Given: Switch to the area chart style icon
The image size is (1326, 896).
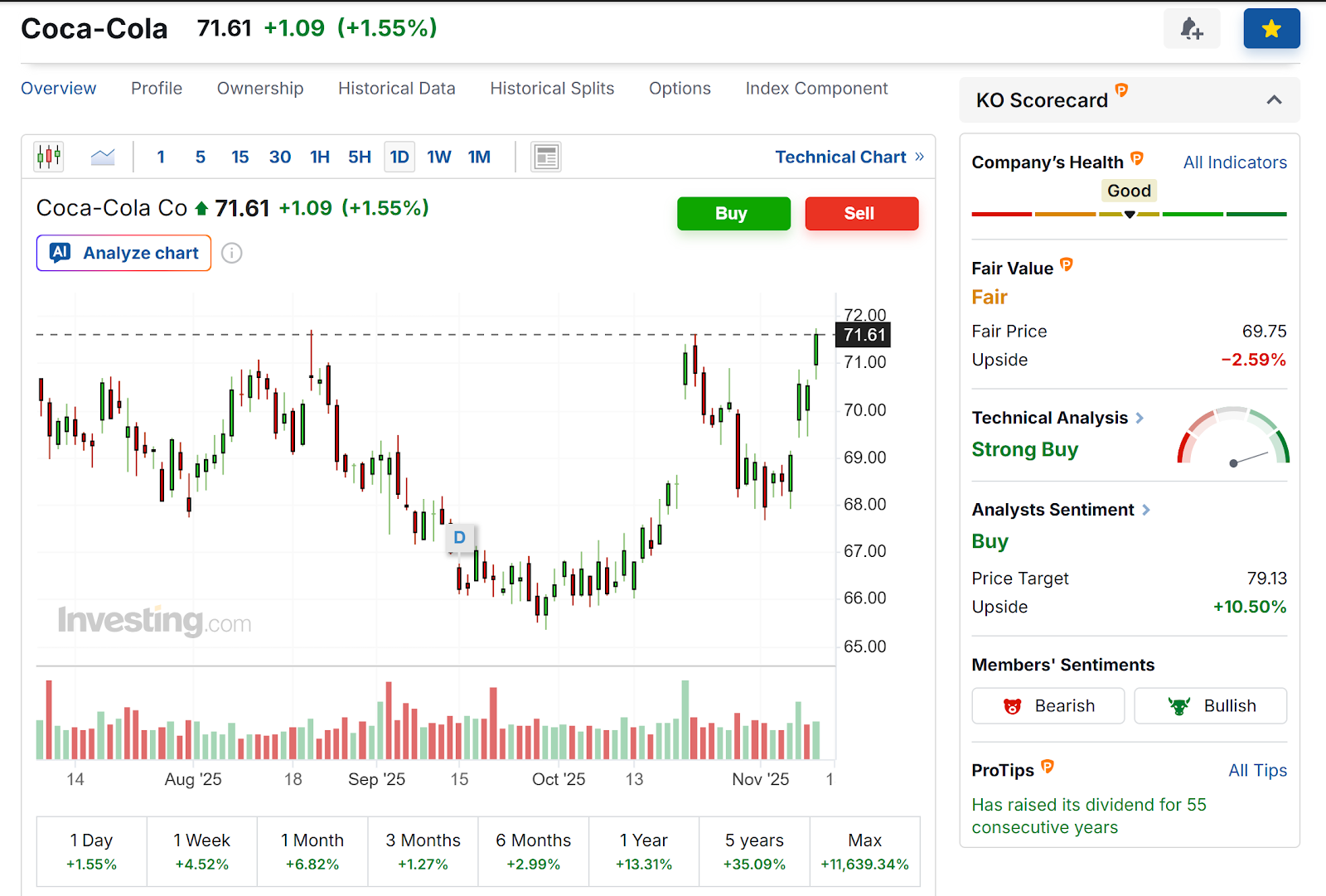Looking at the screenshot, I should coord(102,156).
